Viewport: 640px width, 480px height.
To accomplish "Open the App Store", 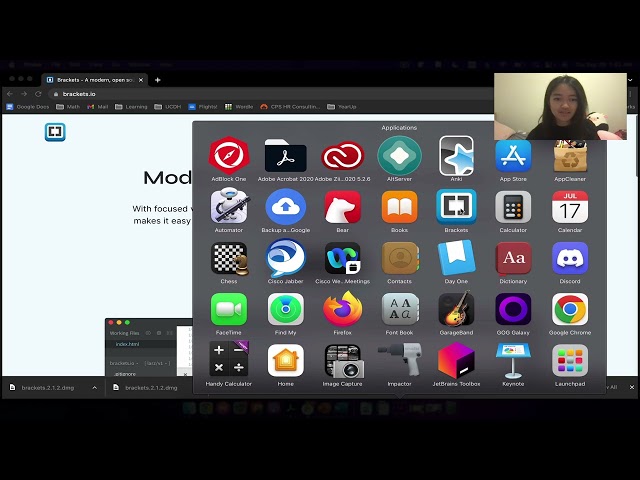I will pos(513,156).
